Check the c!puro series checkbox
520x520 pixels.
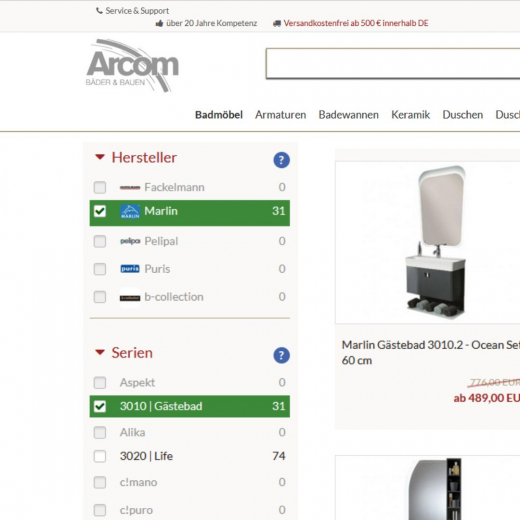[x=100, y=510]
